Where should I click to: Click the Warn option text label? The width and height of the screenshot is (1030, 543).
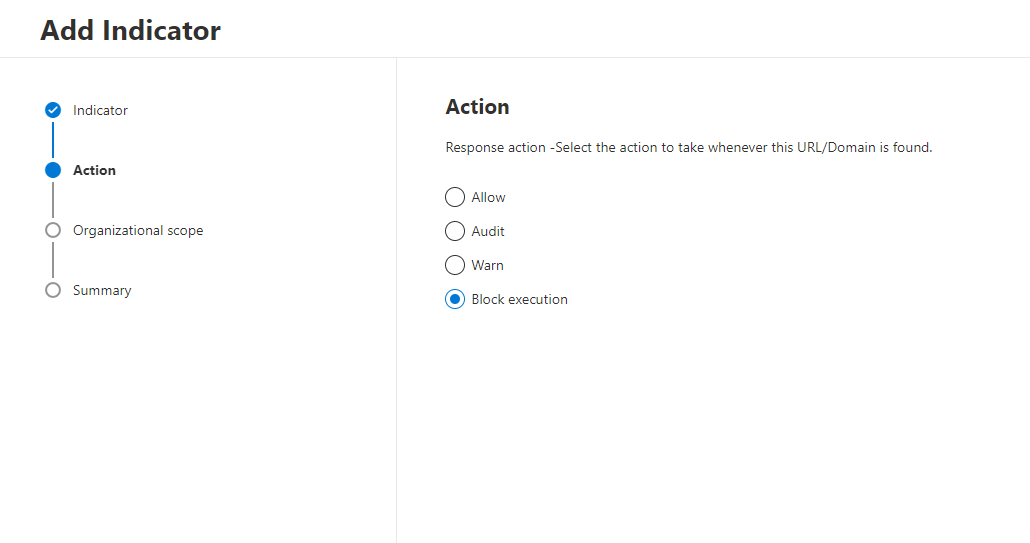[x=488, y=265]
